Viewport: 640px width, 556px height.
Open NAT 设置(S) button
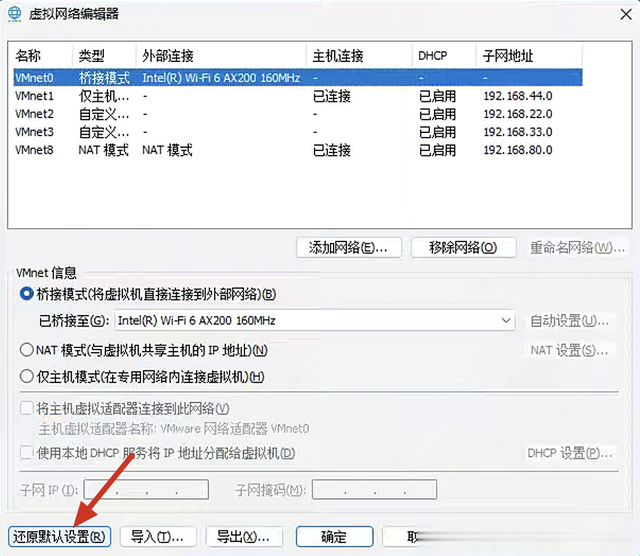[569, 350]
